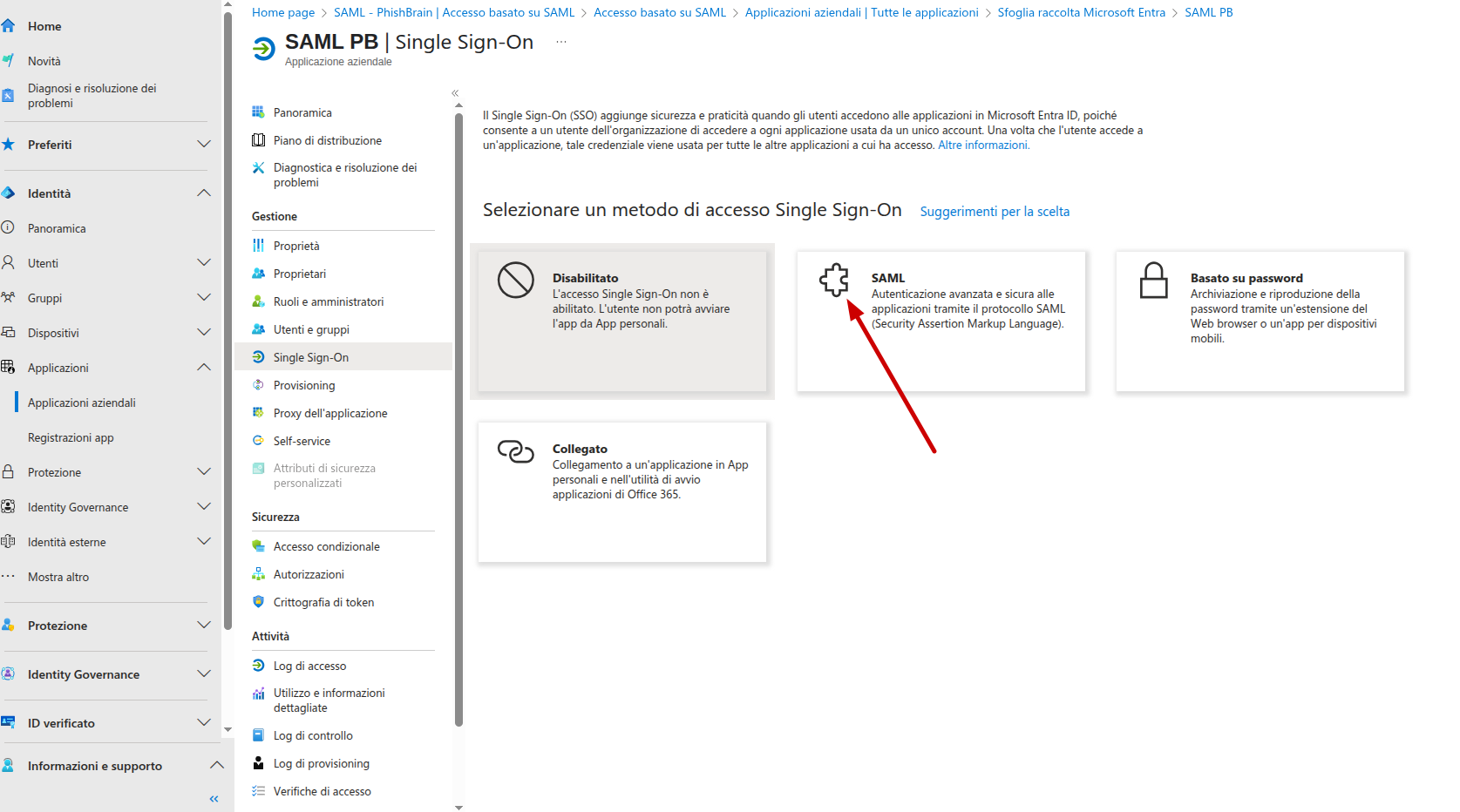Click the ID verificato card icon
1460x812 pixels.
coord(8,723)
